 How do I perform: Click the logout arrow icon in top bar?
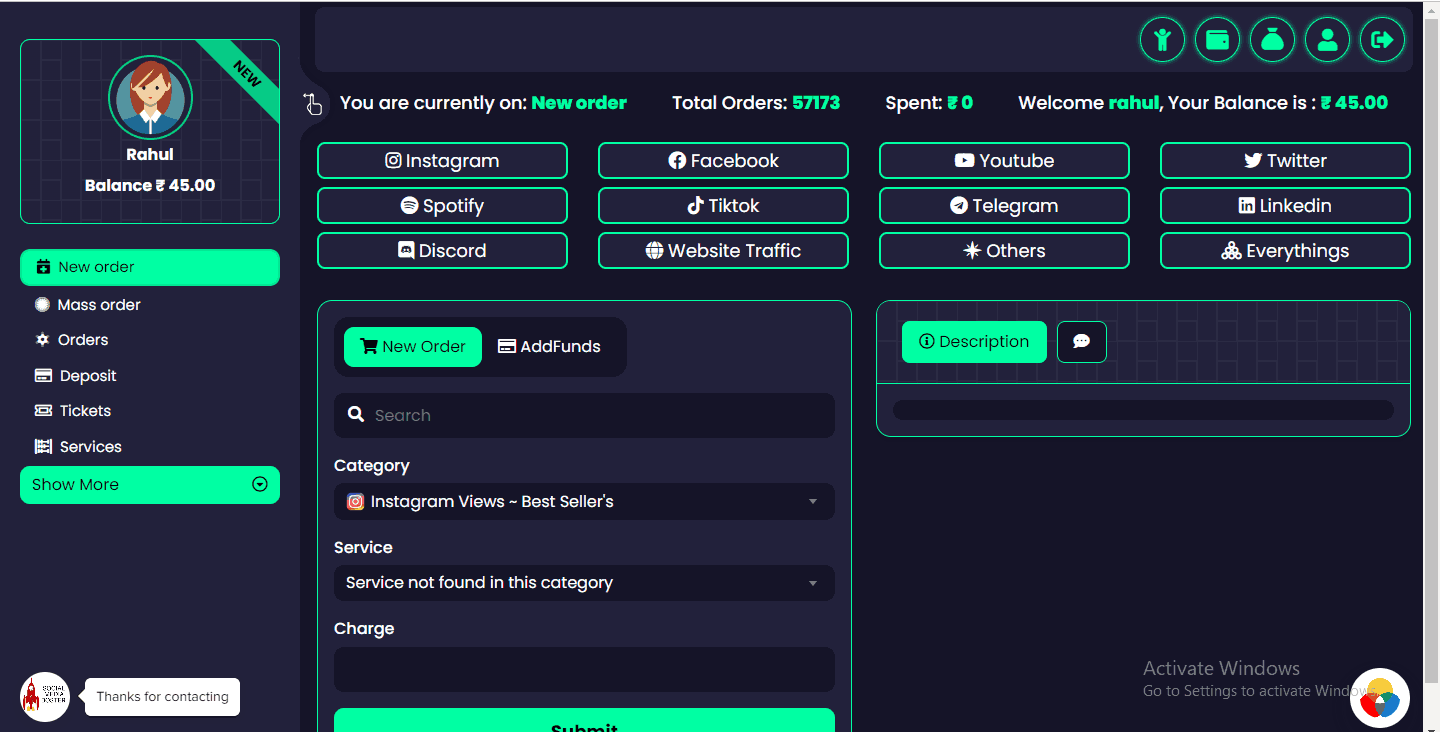click(1382, 40)
